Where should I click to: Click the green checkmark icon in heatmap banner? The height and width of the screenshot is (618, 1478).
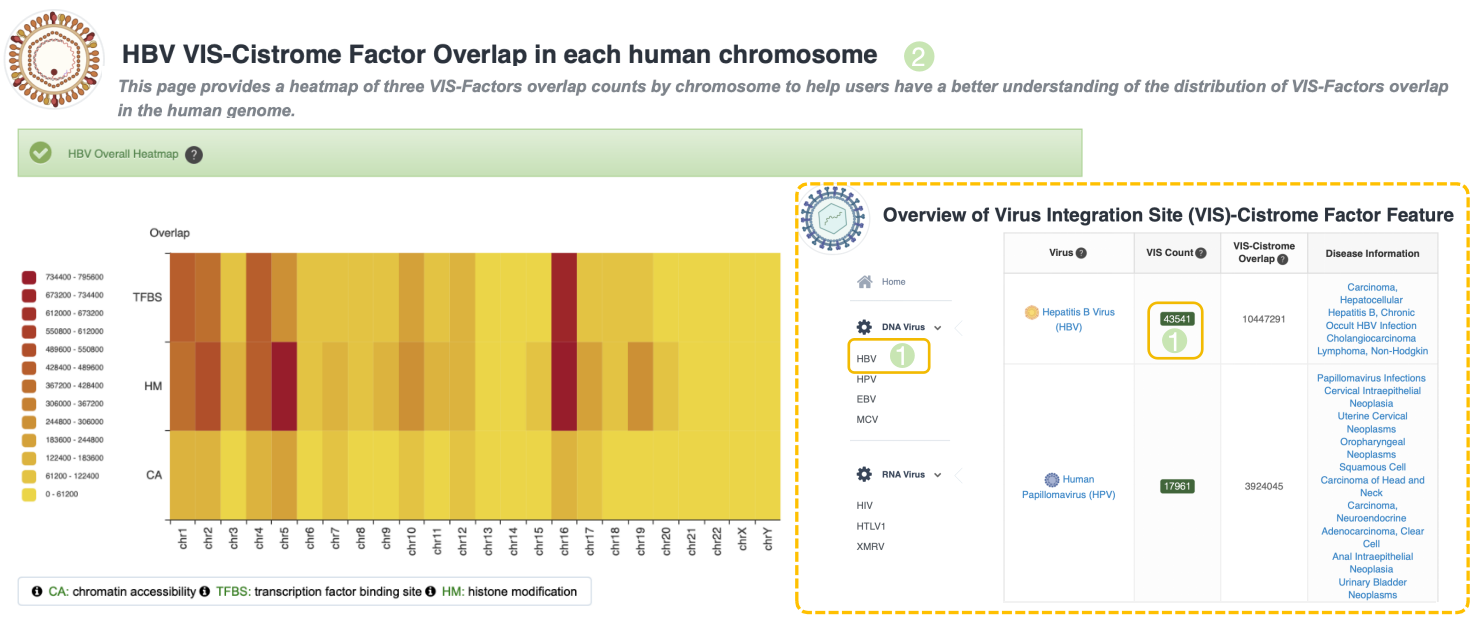point(41,153)
